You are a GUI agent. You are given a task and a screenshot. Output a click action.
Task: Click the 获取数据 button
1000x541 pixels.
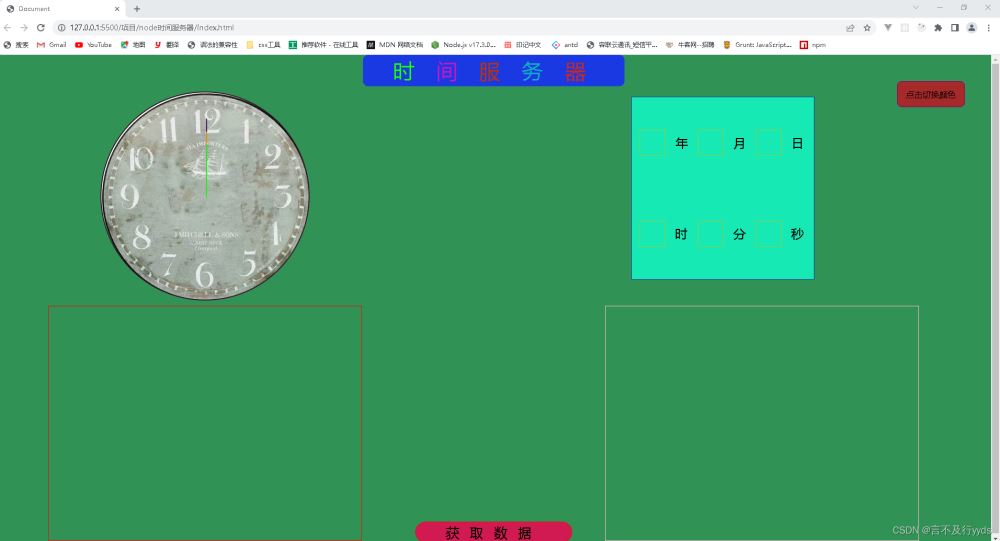tap(493, 531)
